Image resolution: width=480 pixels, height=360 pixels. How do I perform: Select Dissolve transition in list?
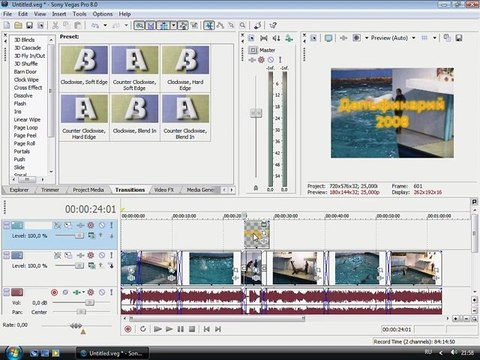click(x=23, y=96)
